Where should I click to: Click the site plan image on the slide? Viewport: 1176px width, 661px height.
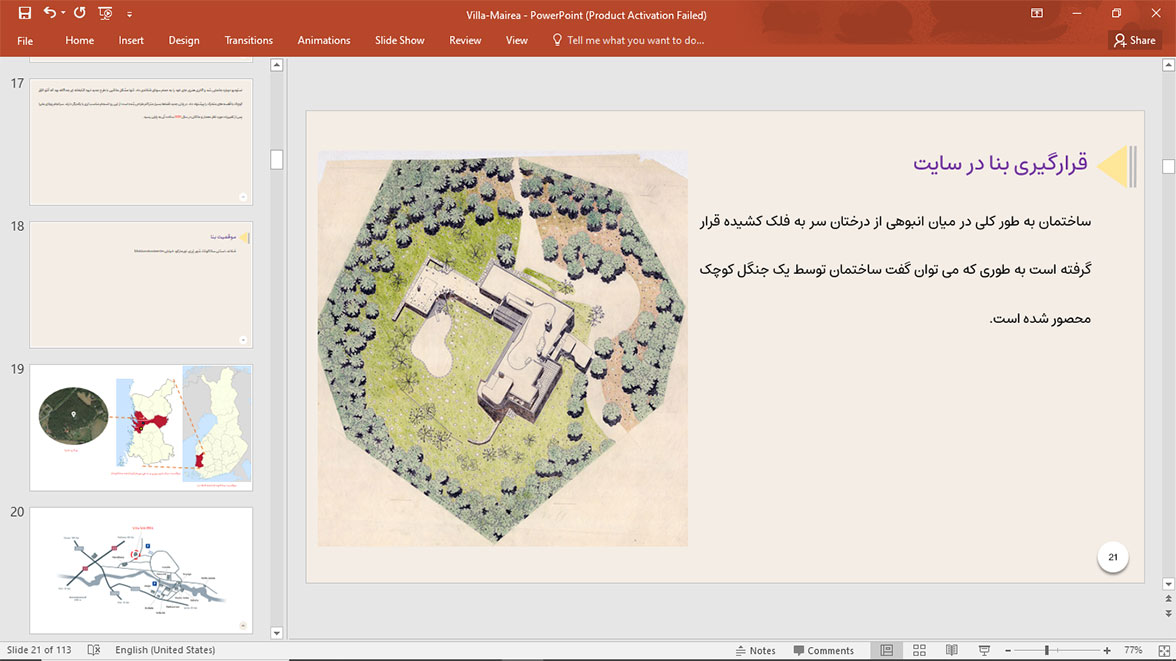[x=502, y=348]
